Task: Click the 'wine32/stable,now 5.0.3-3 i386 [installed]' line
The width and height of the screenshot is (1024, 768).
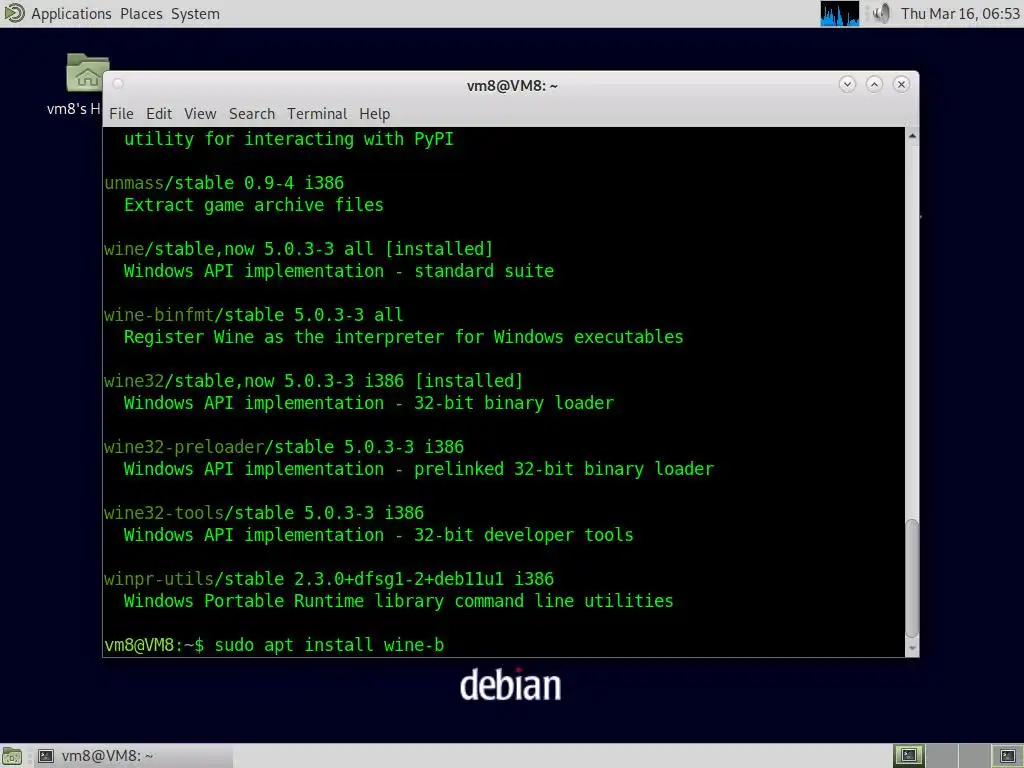Action: tap(313, 381)
